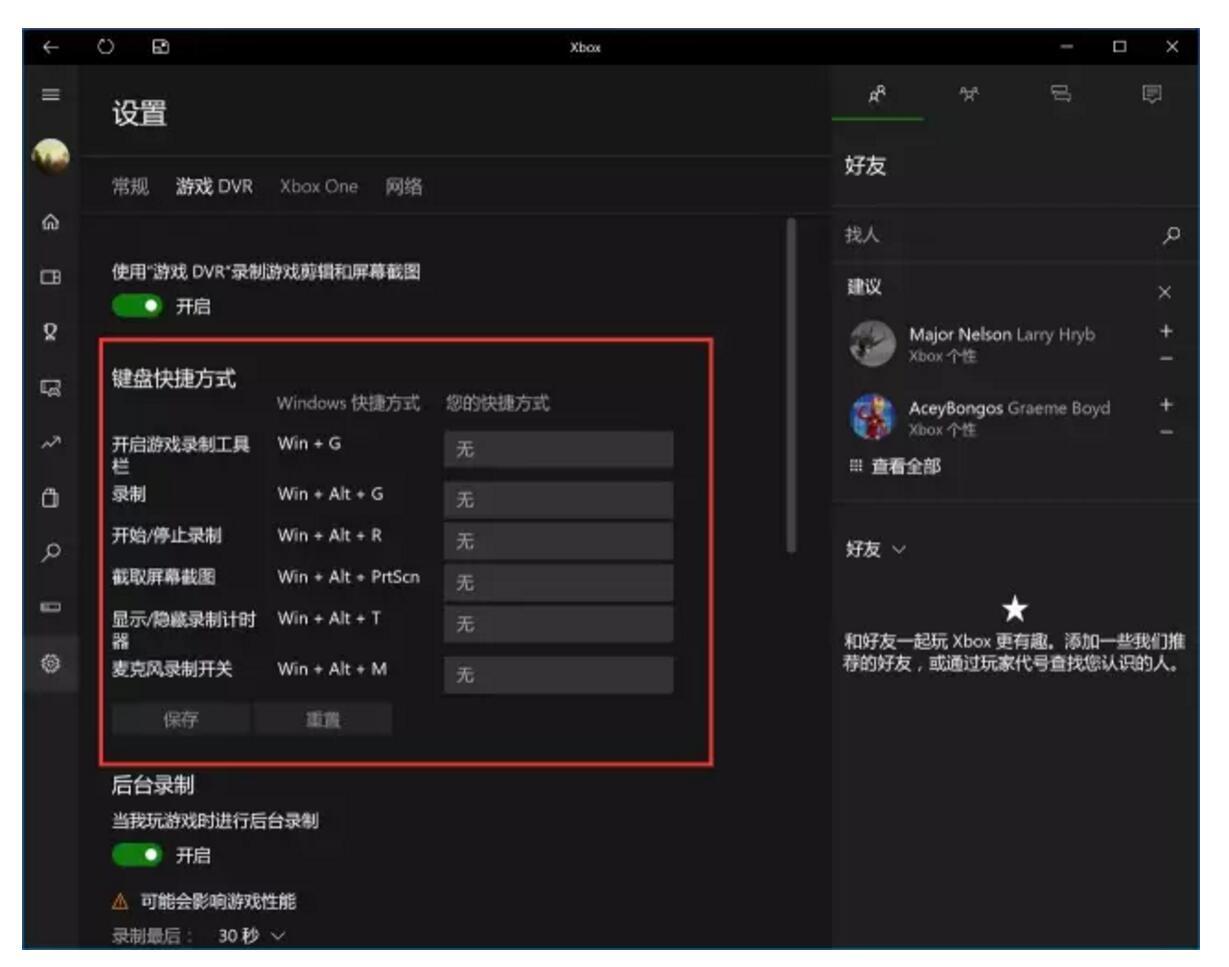Open Achievements trophy icon in sidebar
Screen dimensions: 1229x967
(51, 331)
